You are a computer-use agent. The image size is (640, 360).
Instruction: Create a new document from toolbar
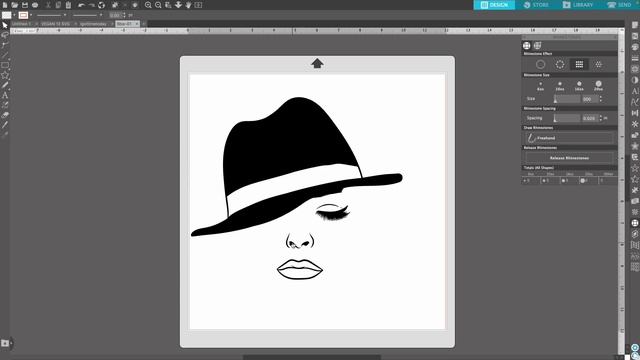pyautogui.click(x=5, y=5)
